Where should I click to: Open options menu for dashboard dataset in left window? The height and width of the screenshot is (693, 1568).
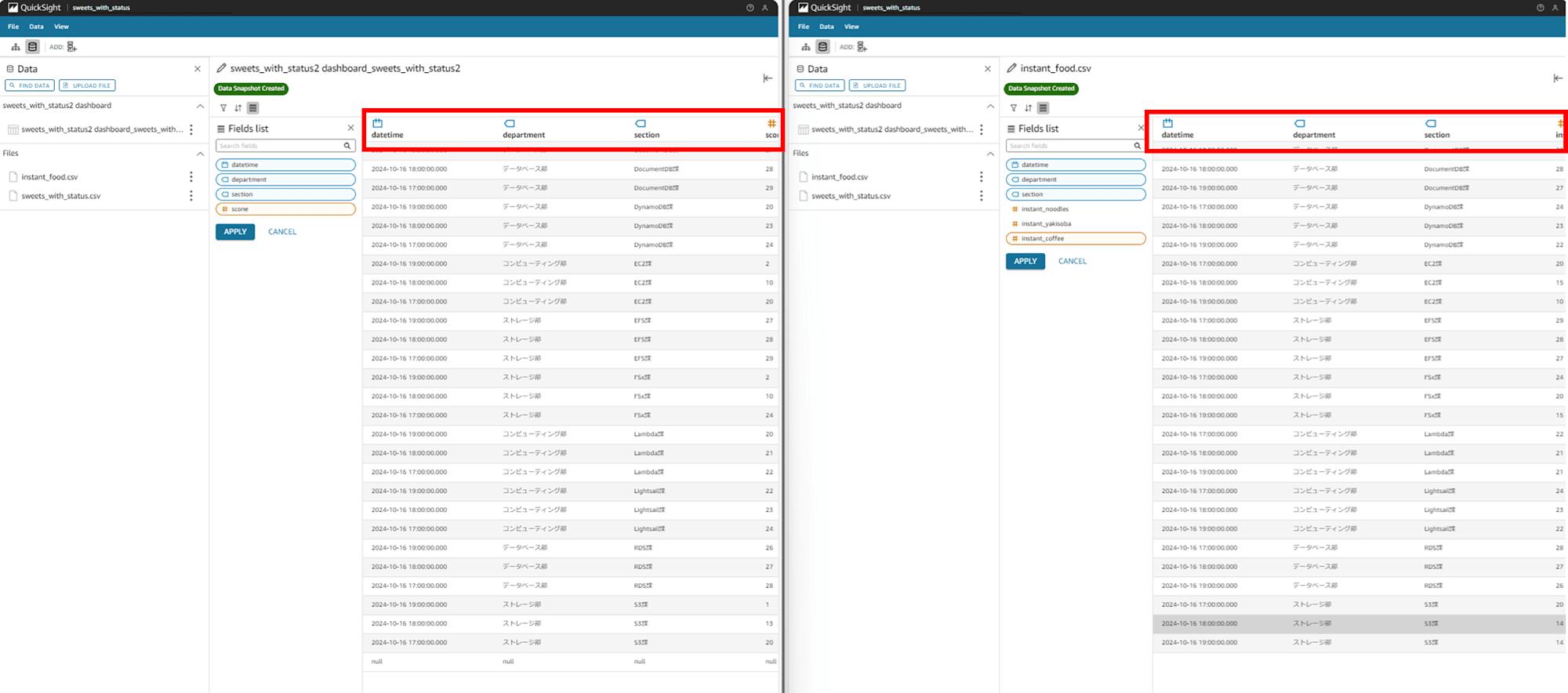[191, 129]
